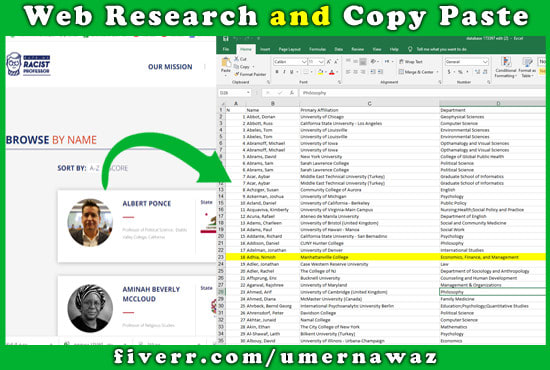Open Number group dialog launcher
This screenshot has width=550, height=370.
coord(489,82)
